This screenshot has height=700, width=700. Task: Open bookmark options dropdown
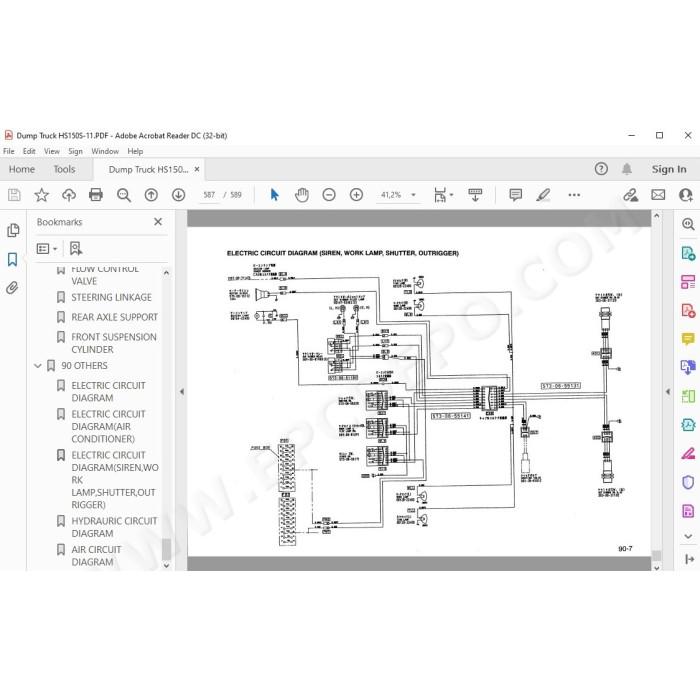click(x=47, y=249)
